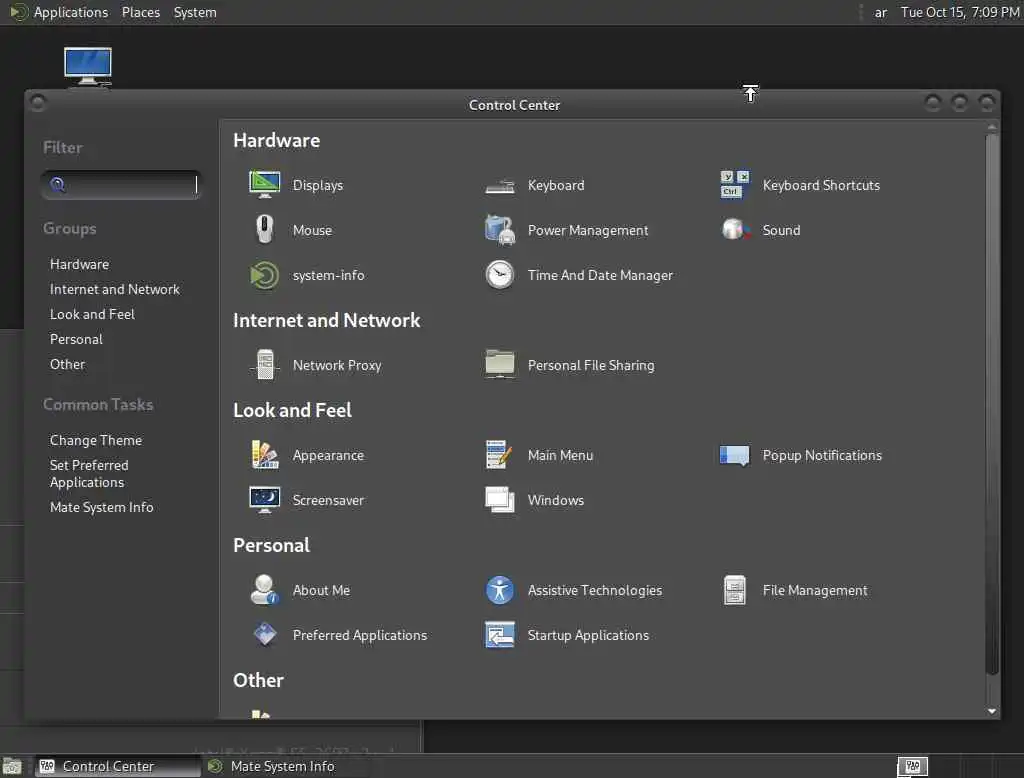Click the Screensaver label
Screen dimensions: 1024x778
click(328, 500)
